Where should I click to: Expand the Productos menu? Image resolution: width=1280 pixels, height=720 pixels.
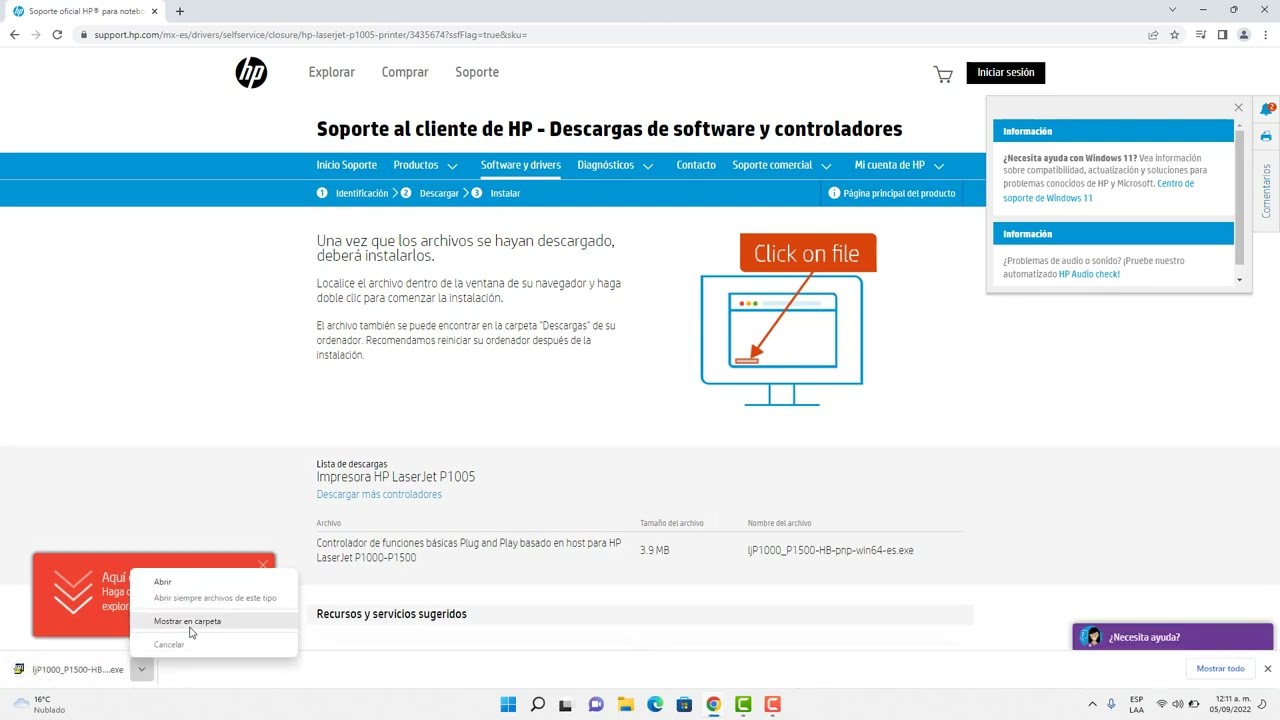tap(425, 165)
